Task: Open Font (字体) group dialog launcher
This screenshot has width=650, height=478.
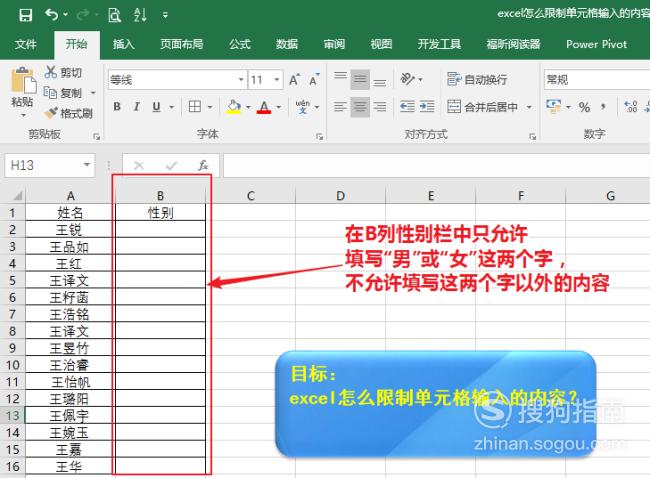Action: click(319, 136)
